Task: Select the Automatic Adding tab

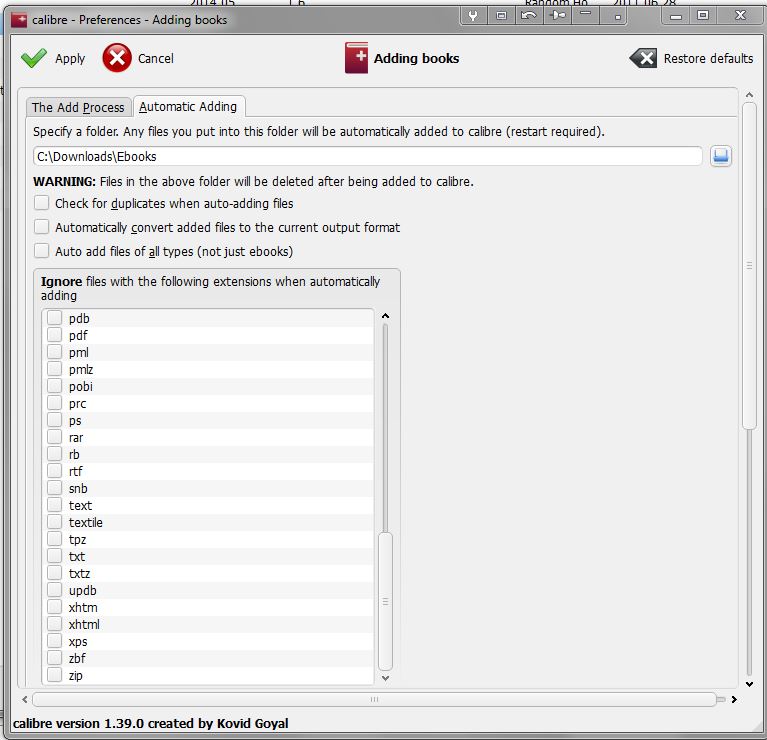Action: 188,106
